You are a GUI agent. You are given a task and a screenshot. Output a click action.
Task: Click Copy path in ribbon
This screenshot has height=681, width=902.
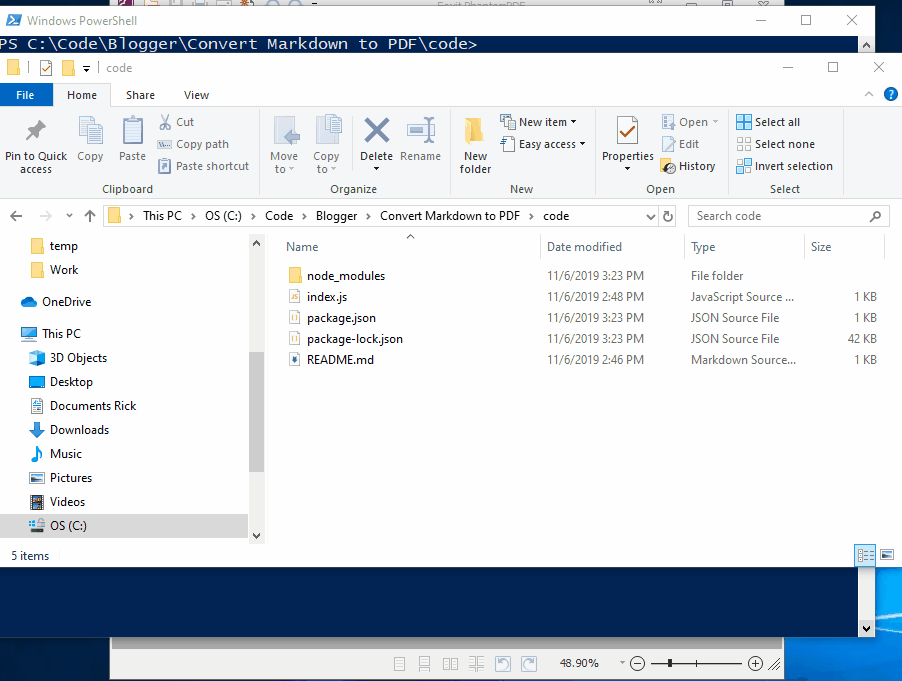(193, 144)
